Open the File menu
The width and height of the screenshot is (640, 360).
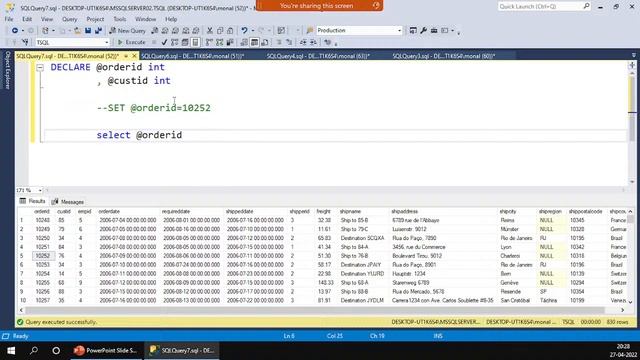coord(9,19)
